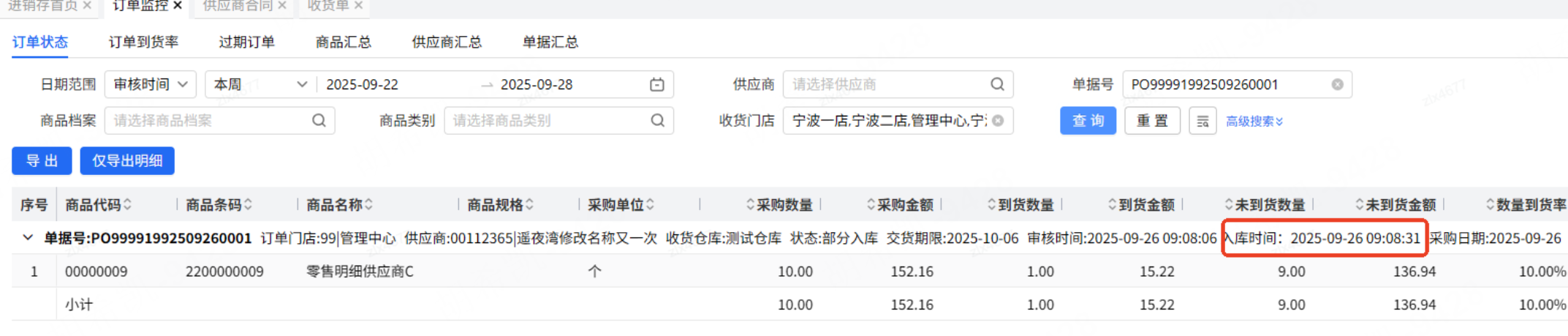Open the 审核时间 date type dropdown
The width and height of the screenshot is (1568, 336).
click(x=151, y=85)
